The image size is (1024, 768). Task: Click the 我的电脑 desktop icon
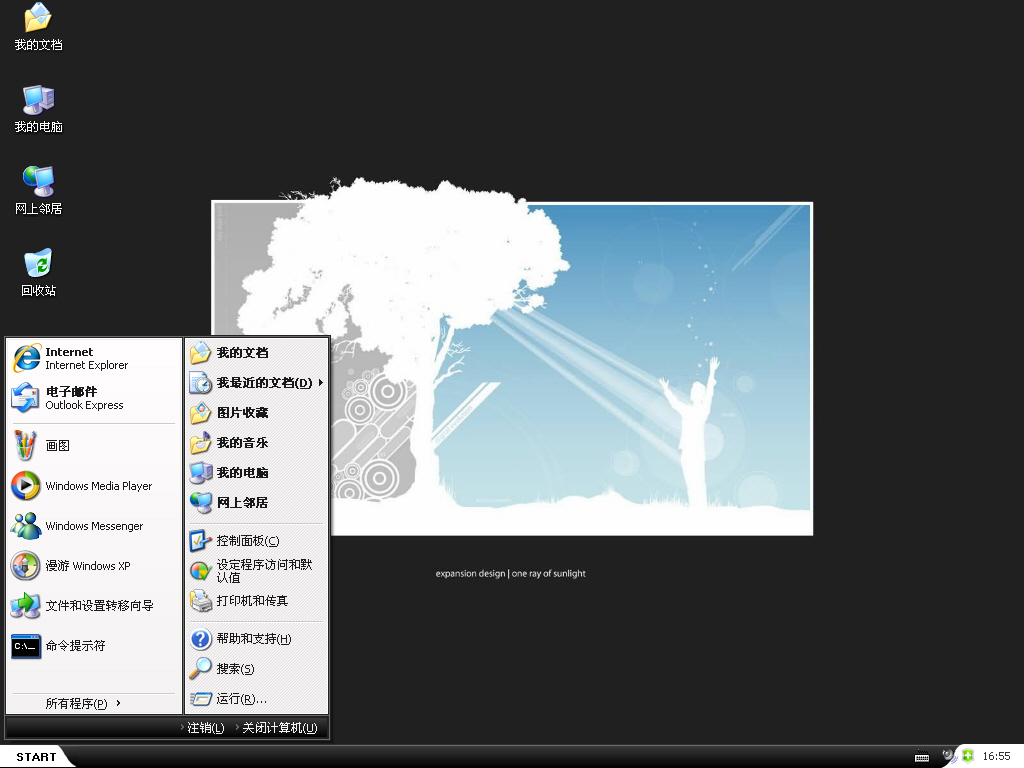[x=38, y=107]
